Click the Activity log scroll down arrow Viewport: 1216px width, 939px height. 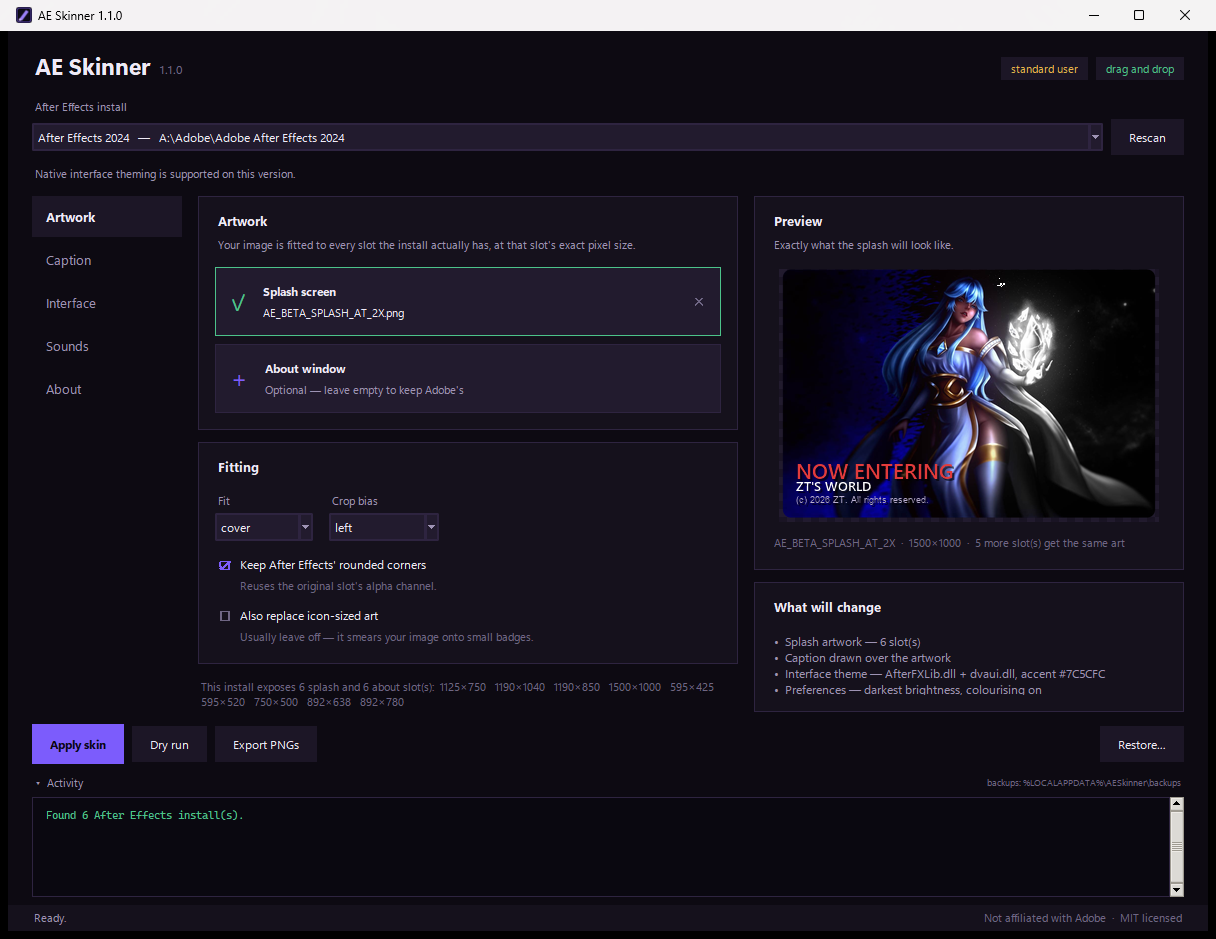[x=1176, y=889]
